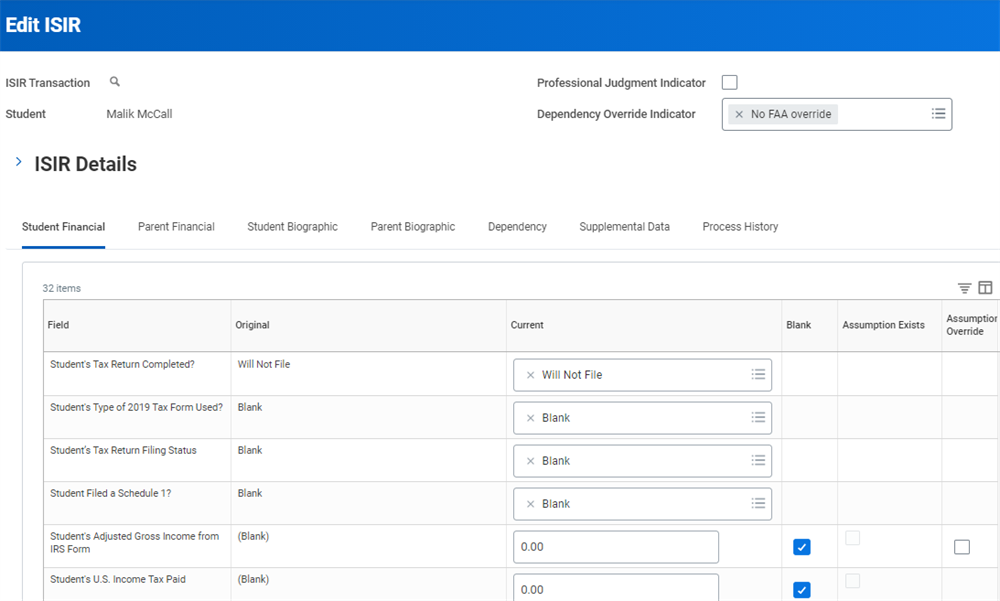This screenshot has width=1000, height=601.
Task: Open the Student Biographic tab
Action: coord(293,226)
